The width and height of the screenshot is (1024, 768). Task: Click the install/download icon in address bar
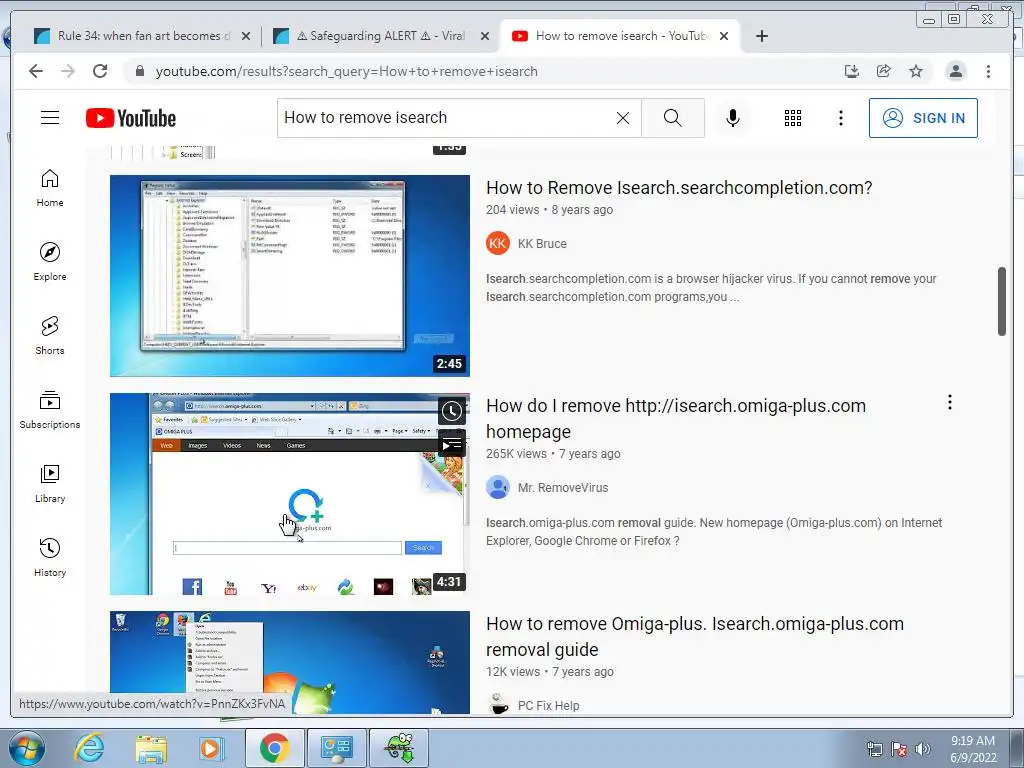852,71
